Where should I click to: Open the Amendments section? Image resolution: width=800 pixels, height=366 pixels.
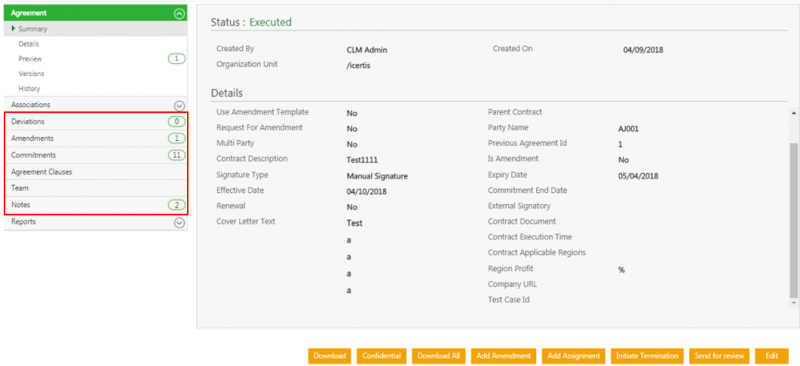coord(96,138)
